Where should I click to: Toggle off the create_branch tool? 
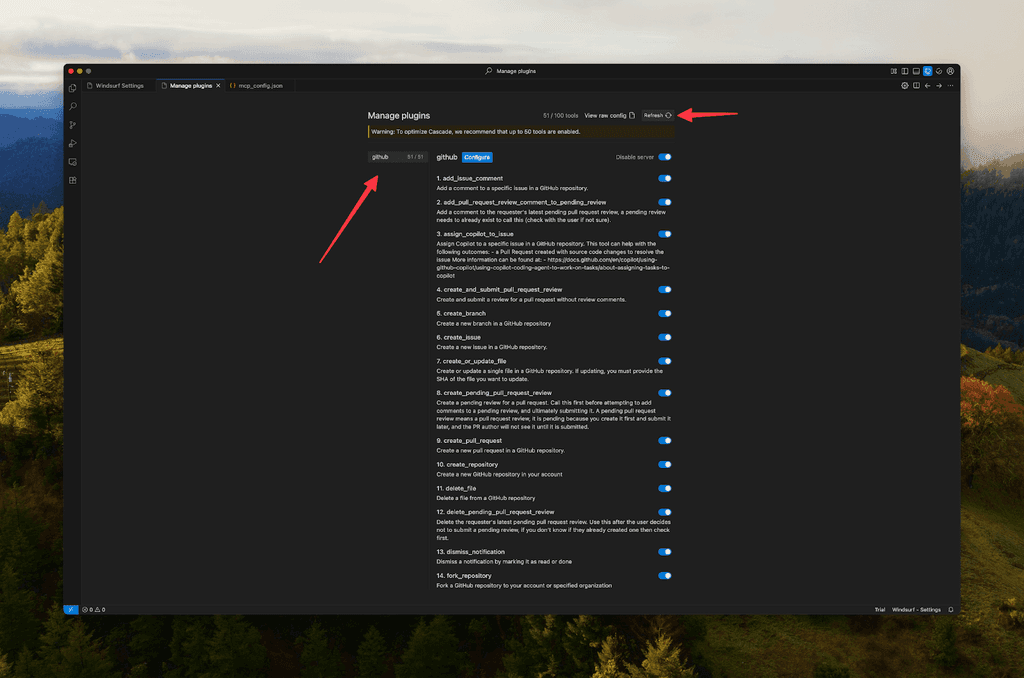665,313
